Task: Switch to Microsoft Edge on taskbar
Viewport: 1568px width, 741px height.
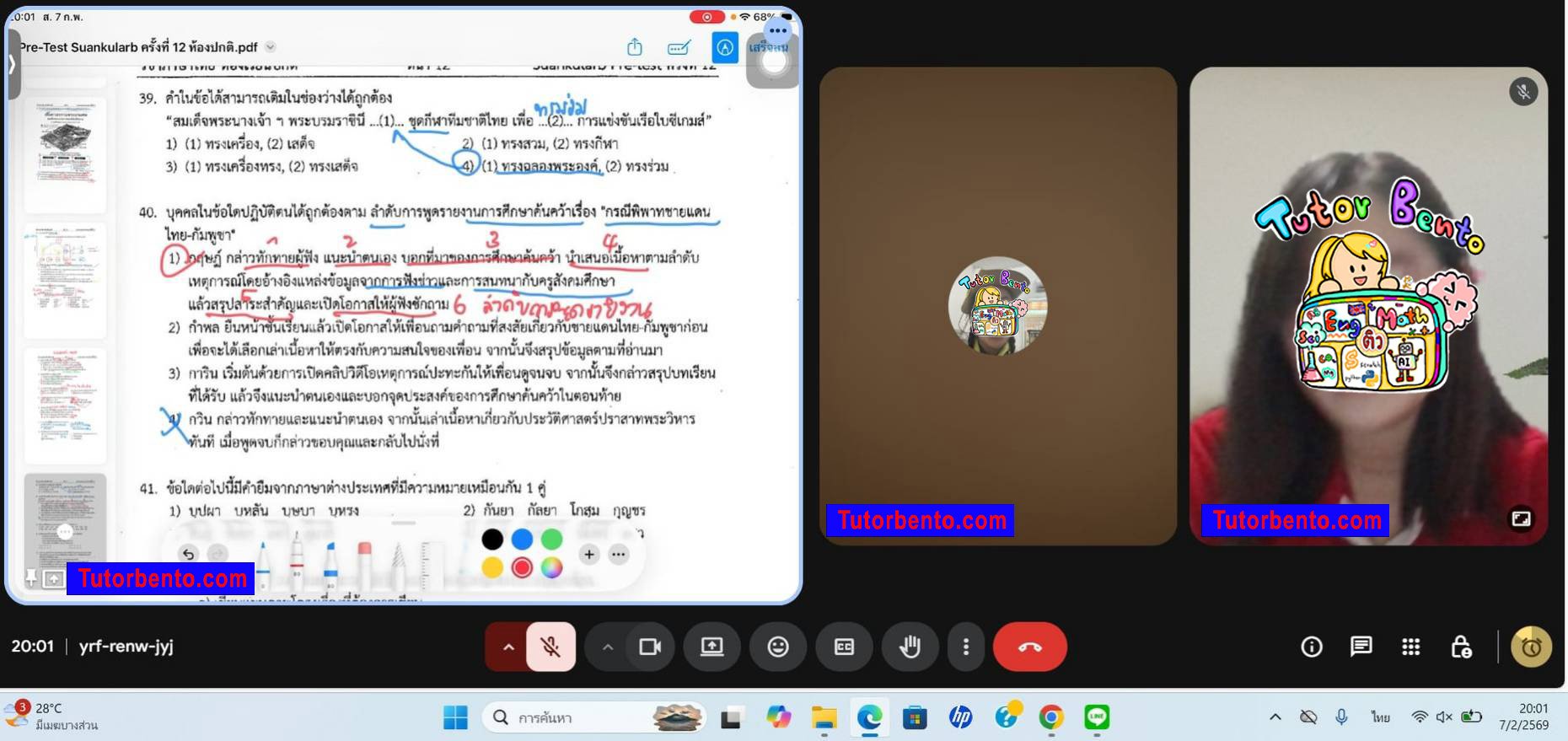Action: pos(869,717)
